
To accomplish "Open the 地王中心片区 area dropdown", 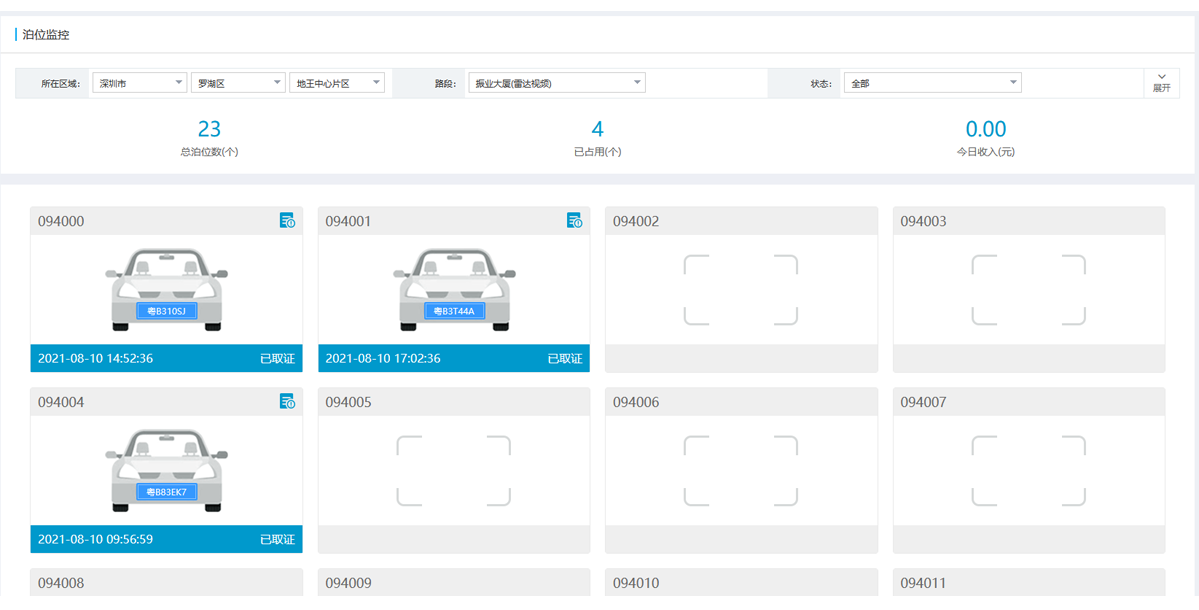I will tap(336, 83).
